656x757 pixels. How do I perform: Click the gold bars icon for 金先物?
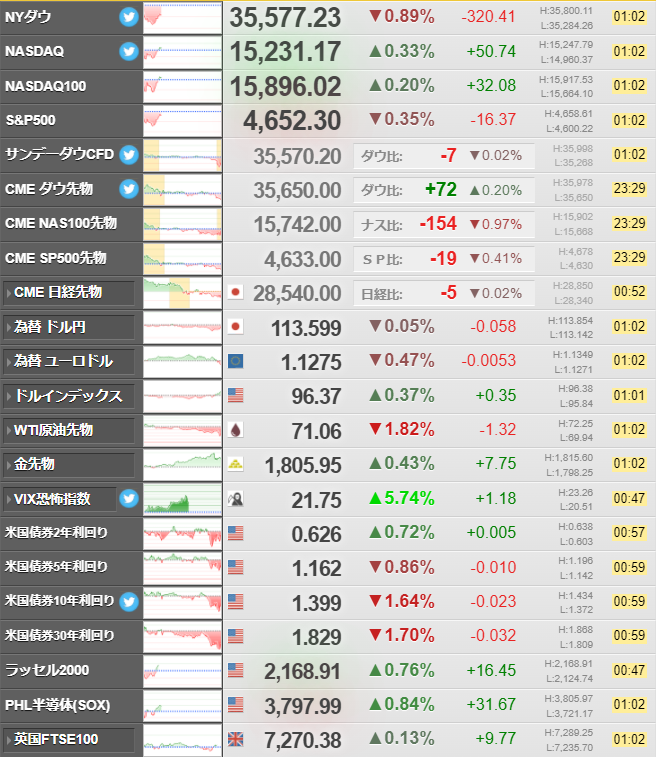(x=235, y=464)
